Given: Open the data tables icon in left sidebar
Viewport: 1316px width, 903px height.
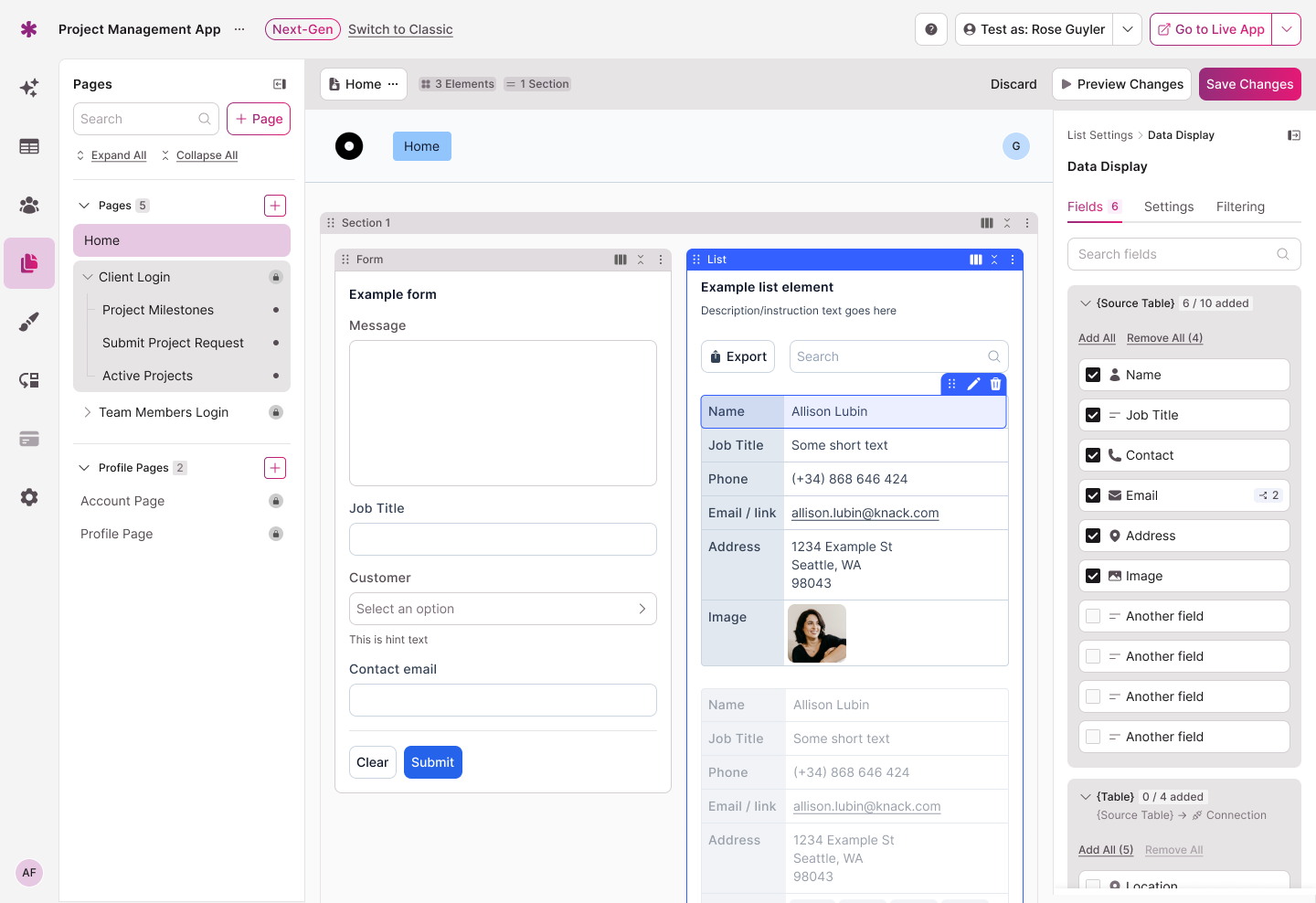Looking at the screenshot, I should click(29, 146).
